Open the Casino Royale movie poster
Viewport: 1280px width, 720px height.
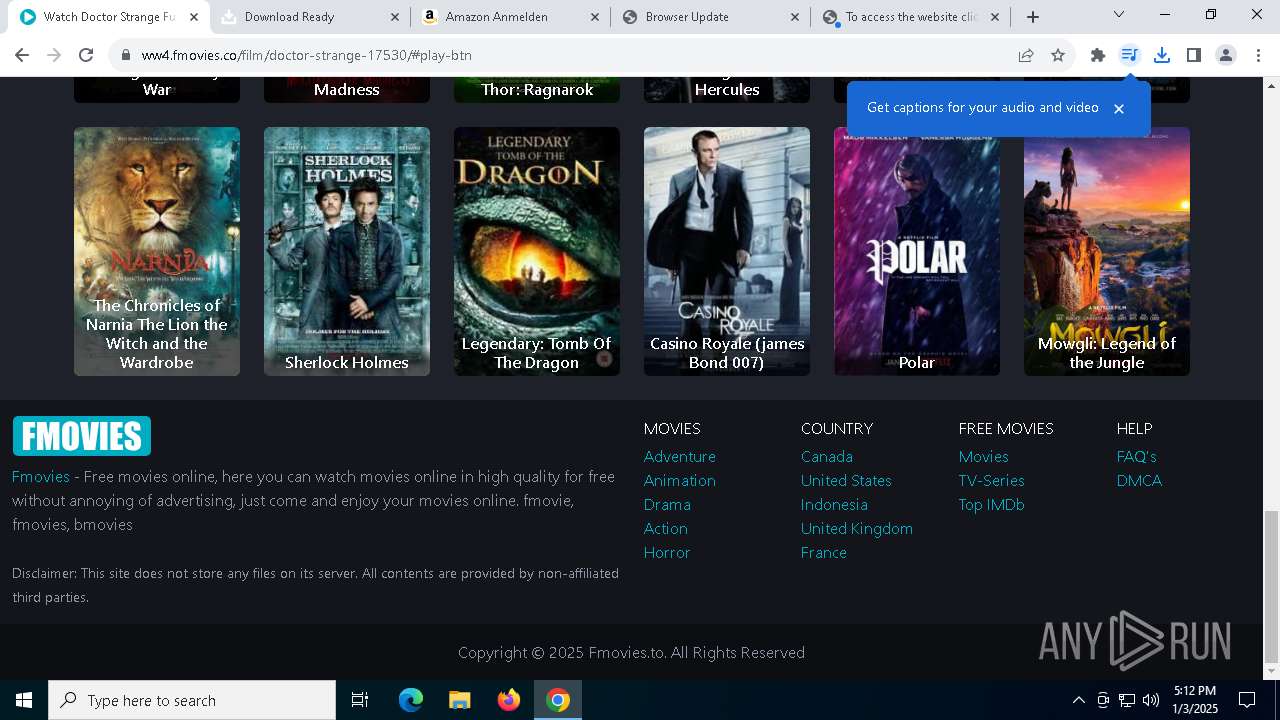727,251
